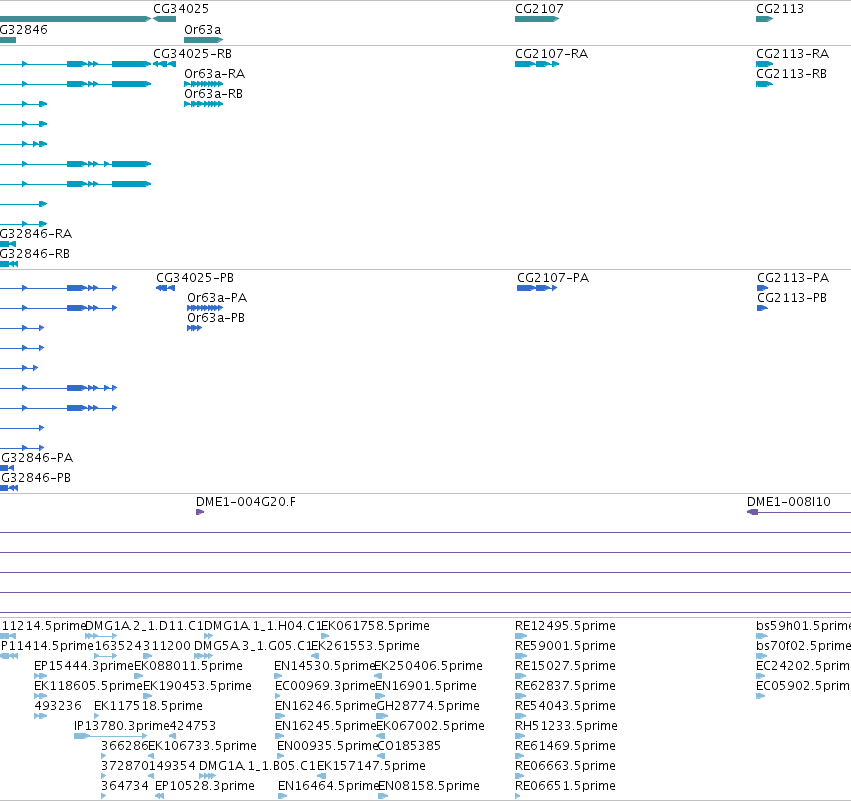Select the EK190453.5prime EST label
The image size is (851, 801).
[197, 685]
